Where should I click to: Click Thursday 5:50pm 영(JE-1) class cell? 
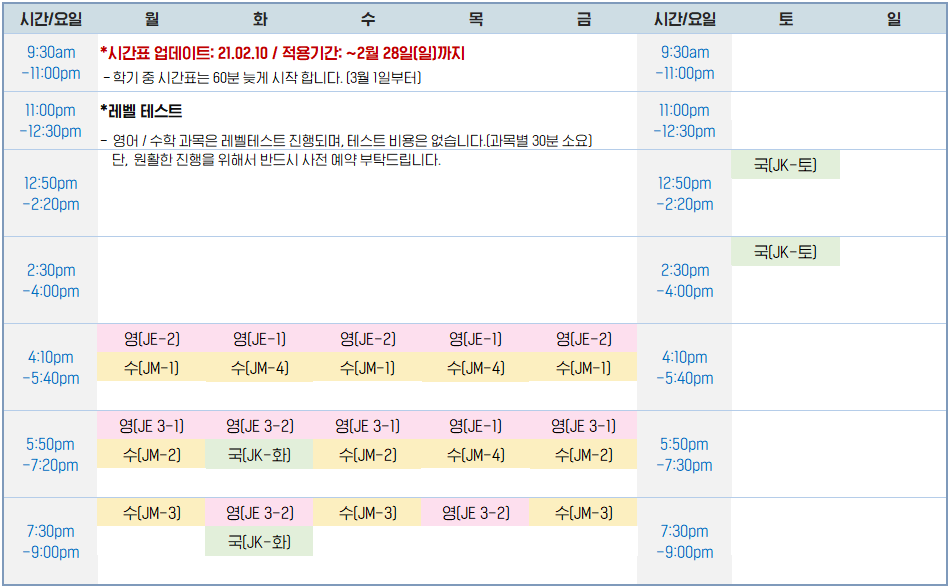(475, 426)
